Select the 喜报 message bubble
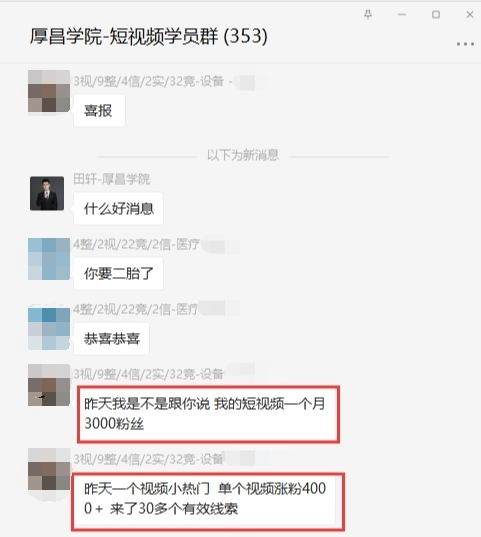481x537 pixels. click(x=99, y=111)
